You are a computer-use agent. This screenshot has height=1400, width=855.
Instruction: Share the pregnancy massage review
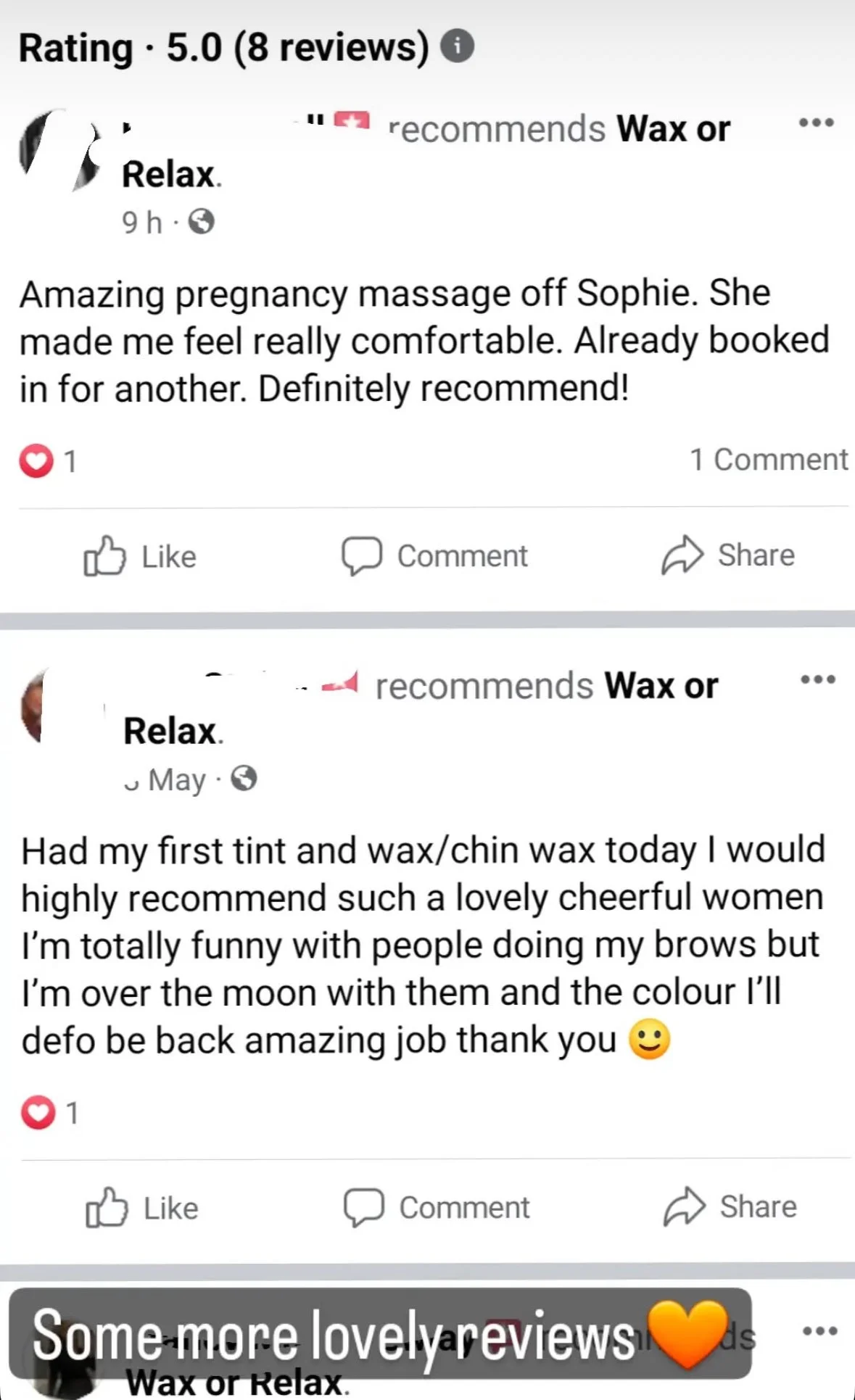[x=727, y=555]
